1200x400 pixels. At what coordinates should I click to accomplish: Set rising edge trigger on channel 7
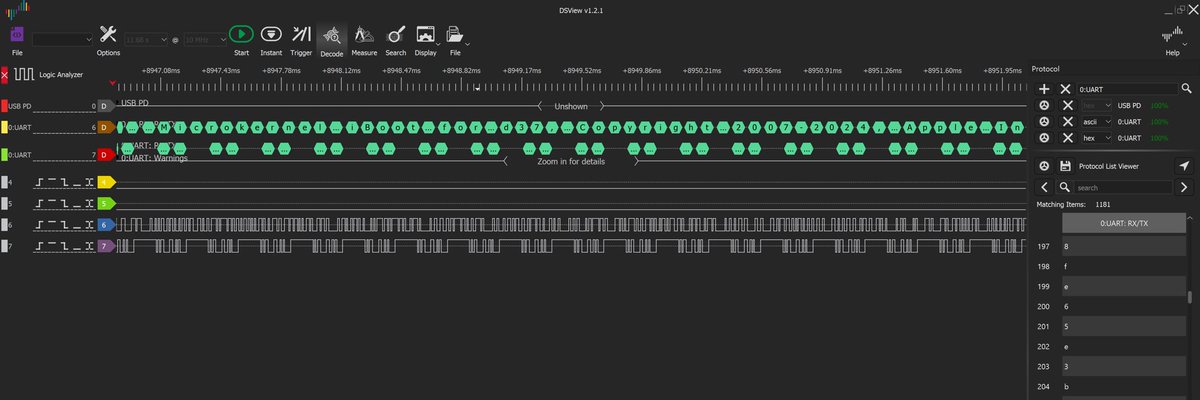(41, 245)
